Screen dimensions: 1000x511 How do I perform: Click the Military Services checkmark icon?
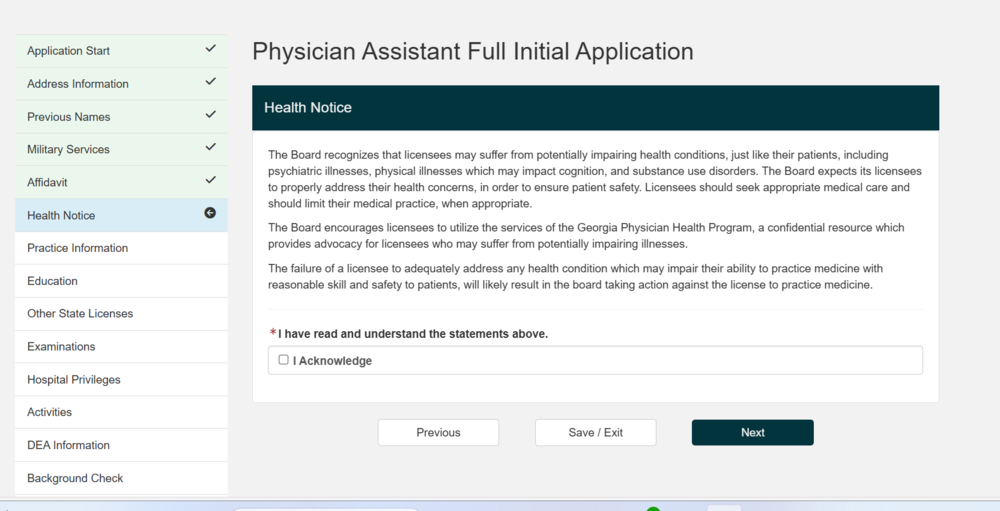[210, 147]
